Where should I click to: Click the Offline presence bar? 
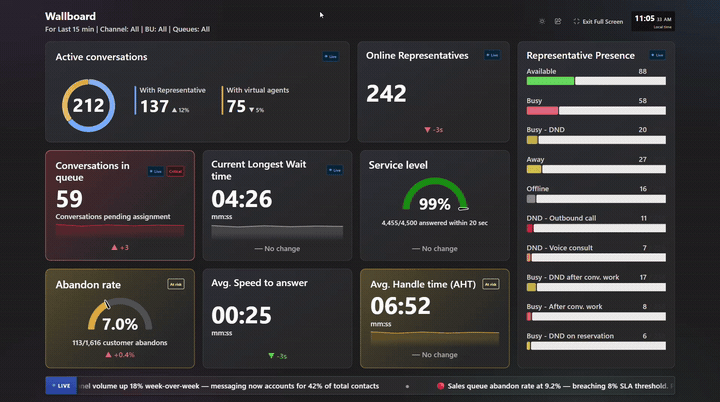(596, 198)
